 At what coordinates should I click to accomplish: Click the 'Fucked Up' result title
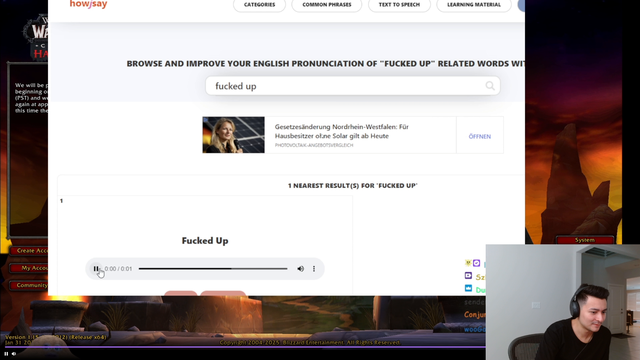[x=205, y=240]
